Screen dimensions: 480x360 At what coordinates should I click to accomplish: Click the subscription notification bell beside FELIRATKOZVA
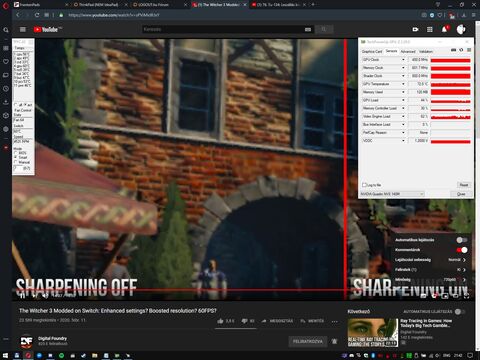click(x=334, y=341)
